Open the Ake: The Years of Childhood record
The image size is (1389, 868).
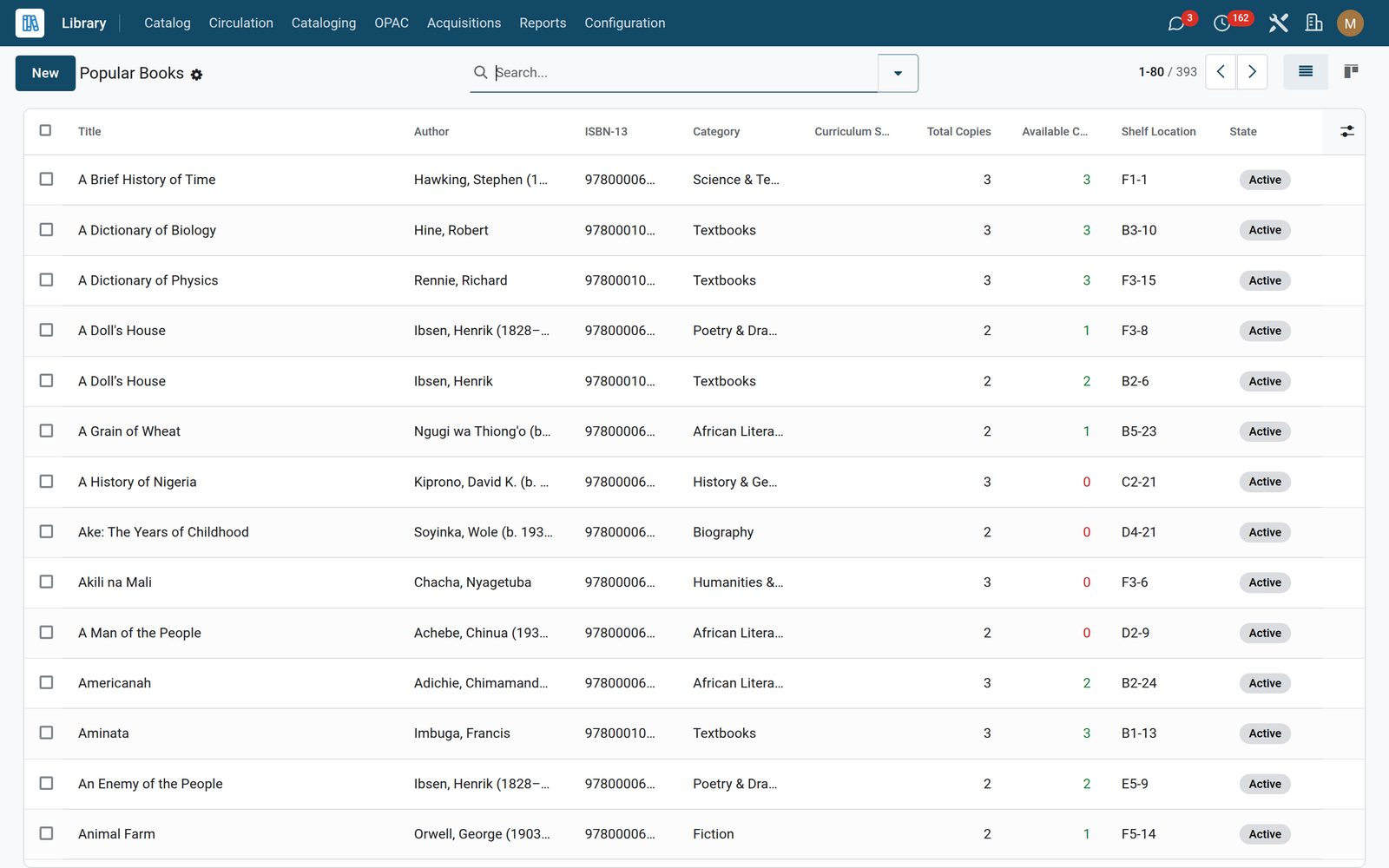[163, 532]
